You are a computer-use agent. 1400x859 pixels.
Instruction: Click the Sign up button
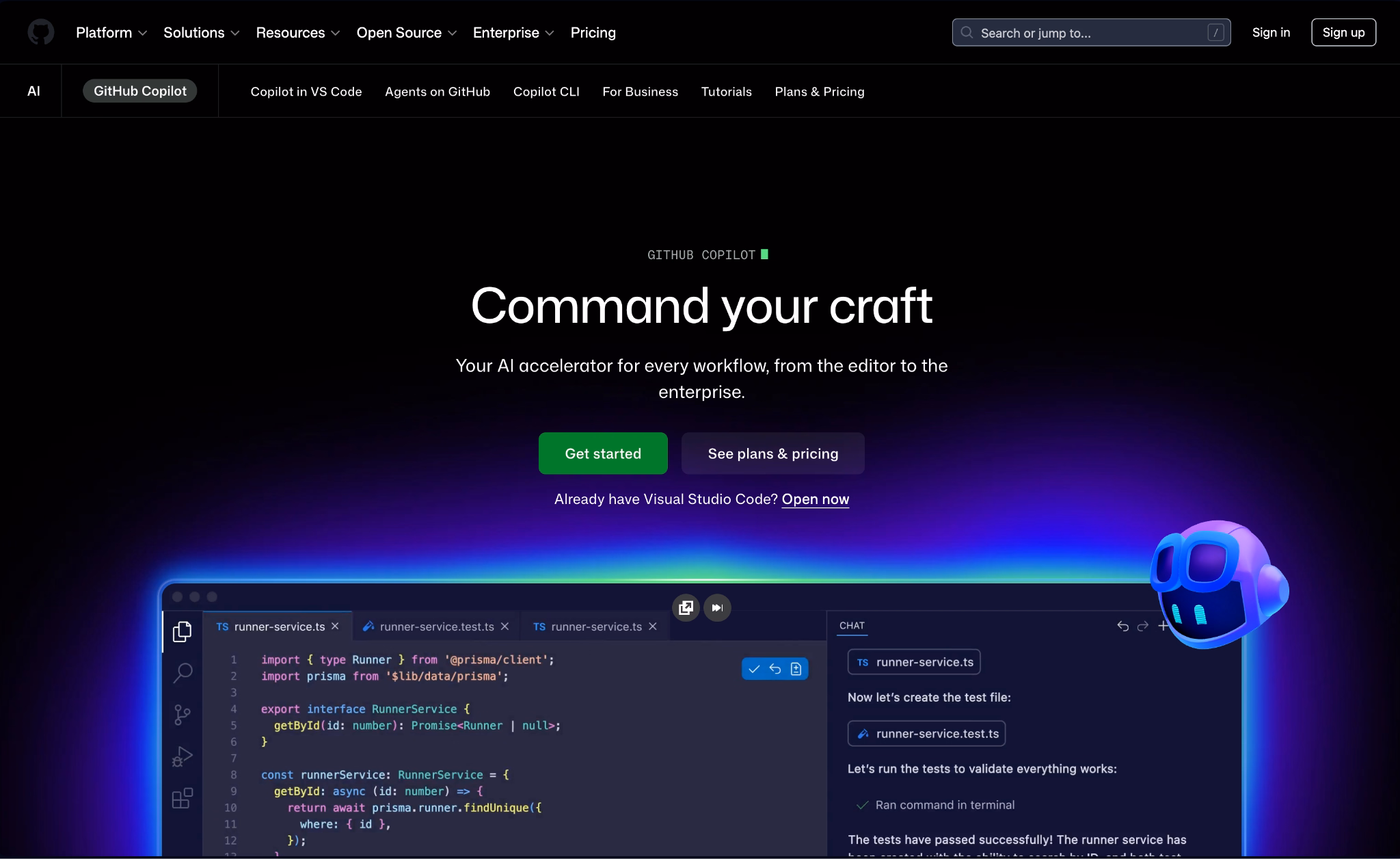(x=1343, y=32)
